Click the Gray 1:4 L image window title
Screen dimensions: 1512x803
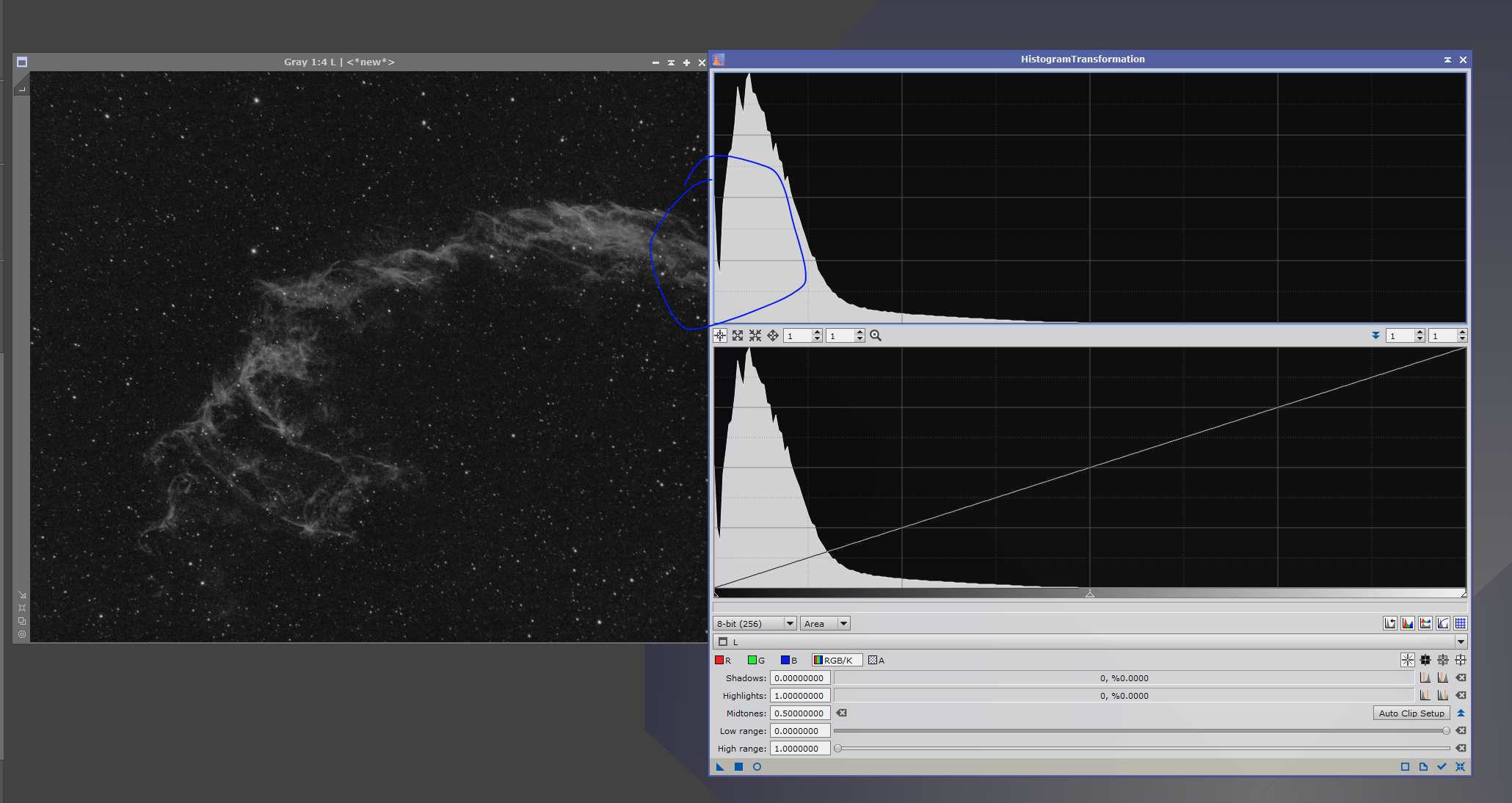(x=339, y=62)
